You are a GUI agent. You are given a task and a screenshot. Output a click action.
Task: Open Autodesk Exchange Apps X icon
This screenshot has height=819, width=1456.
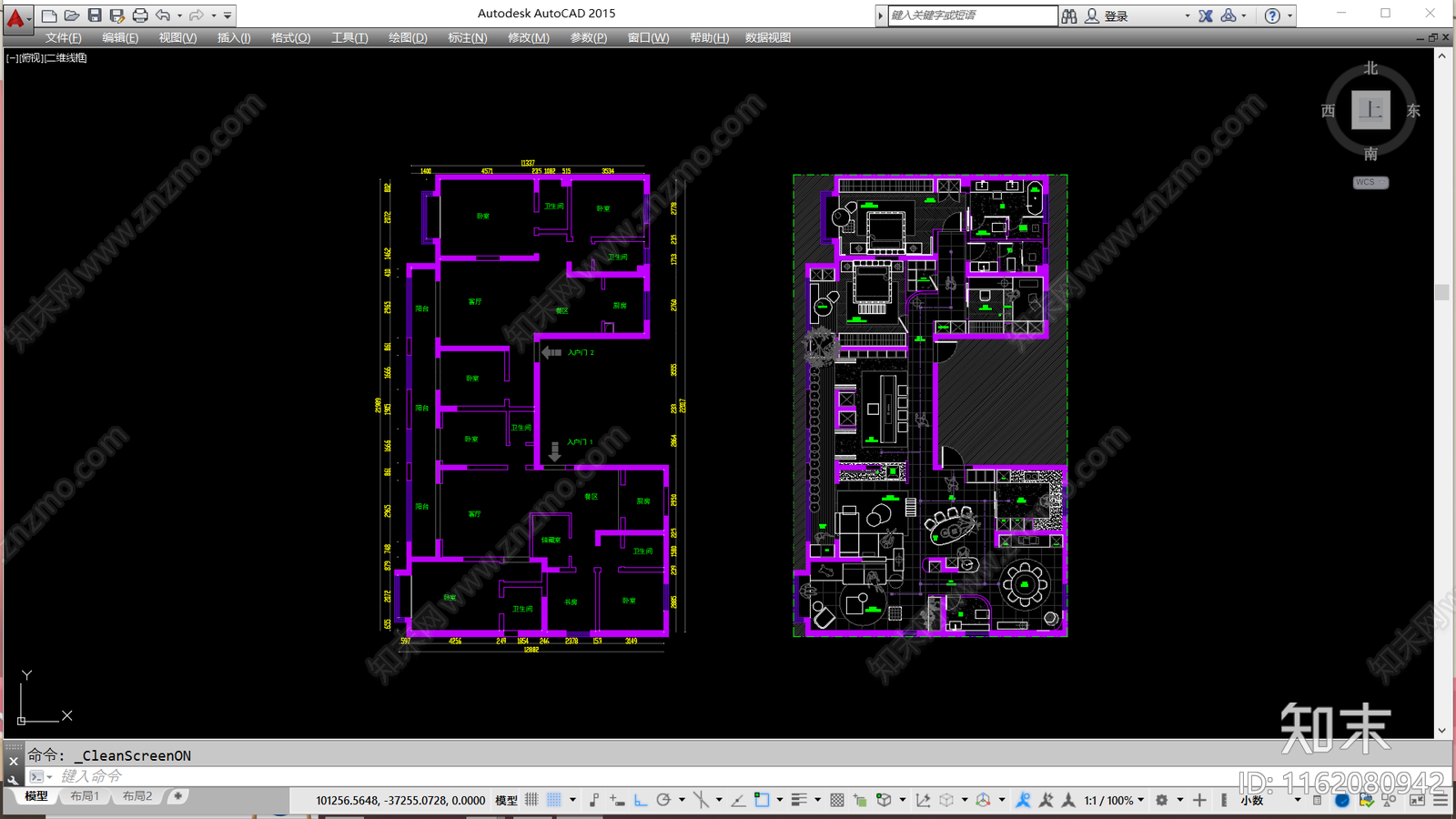[1206, 15]
